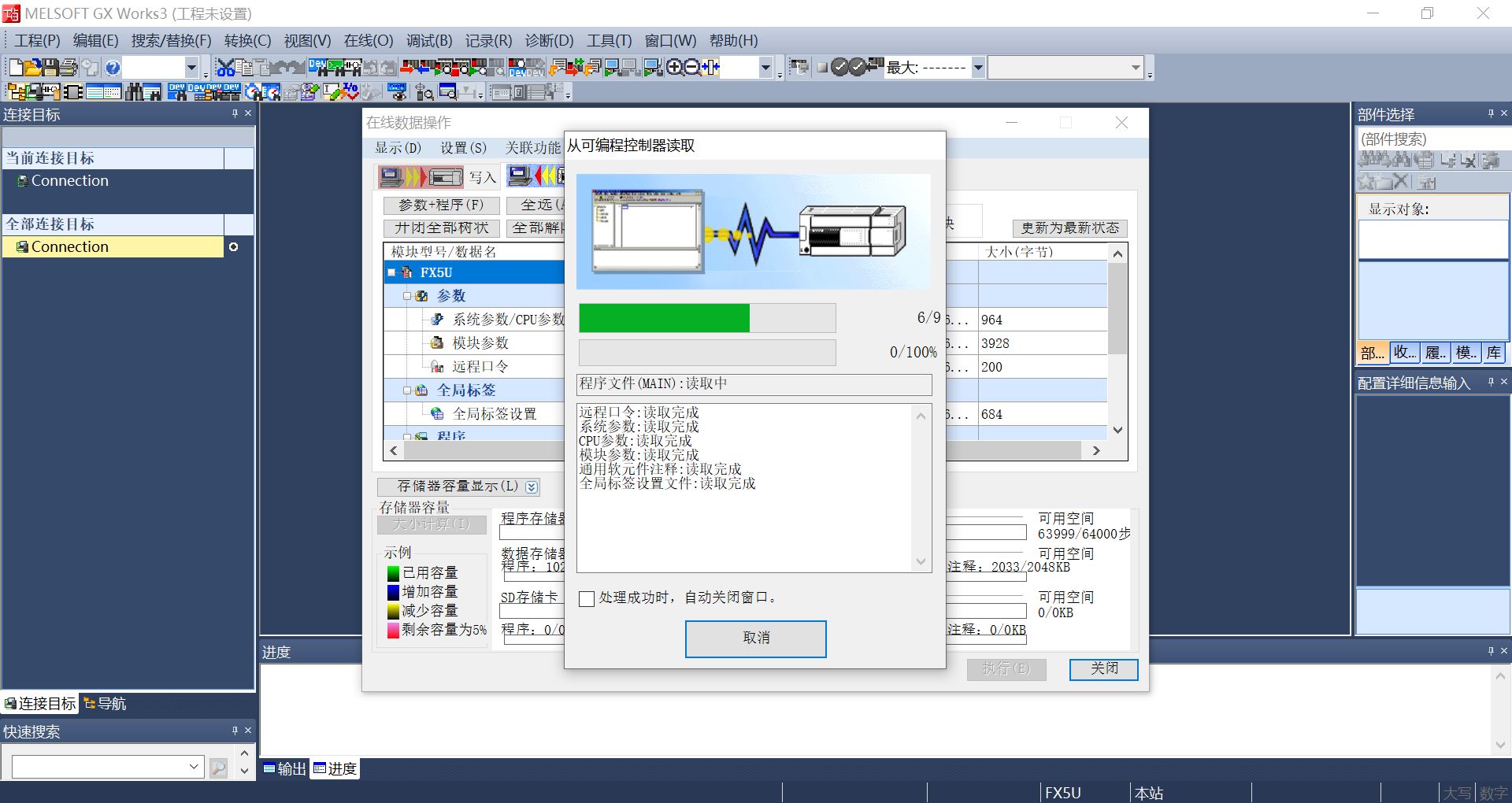Screen dimensions: 1512x803
Task: Open the 在线(O) menu
Action: click(368, 40)
